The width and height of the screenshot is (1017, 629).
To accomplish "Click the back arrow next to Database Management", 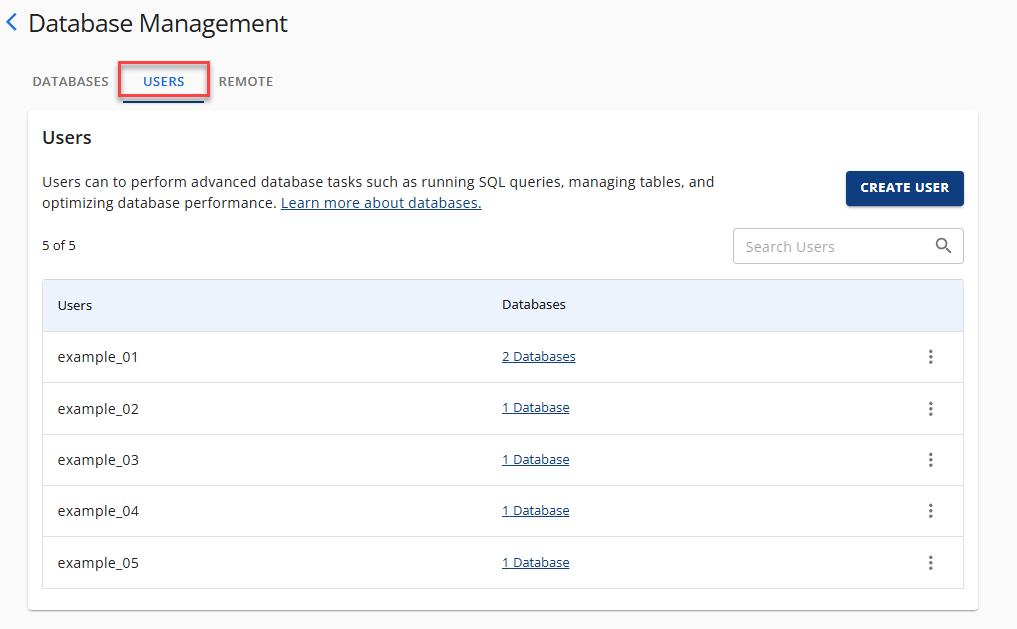I will pos(12,23).
